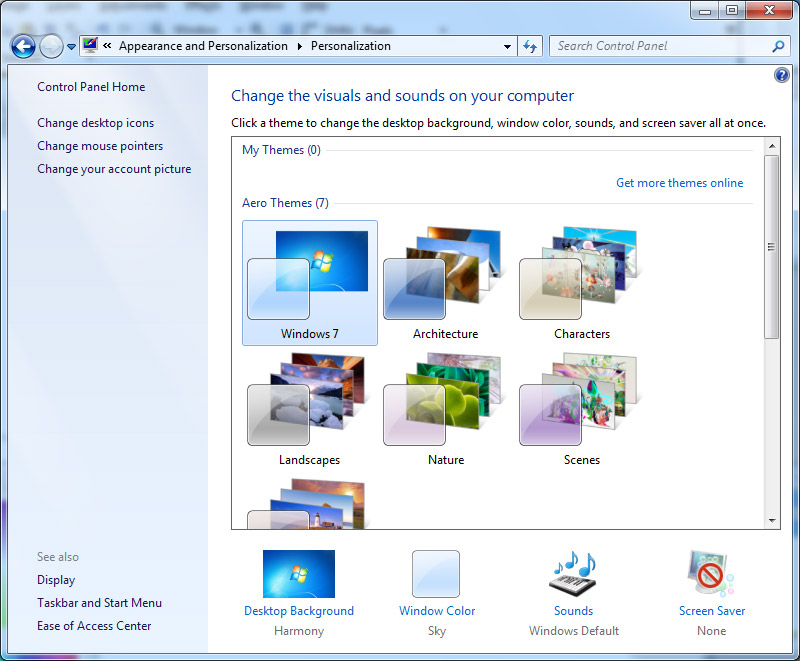800x661 pixels.
Task: Open recent pages dropdown next to Forward
Action: (x=71, y=47)
